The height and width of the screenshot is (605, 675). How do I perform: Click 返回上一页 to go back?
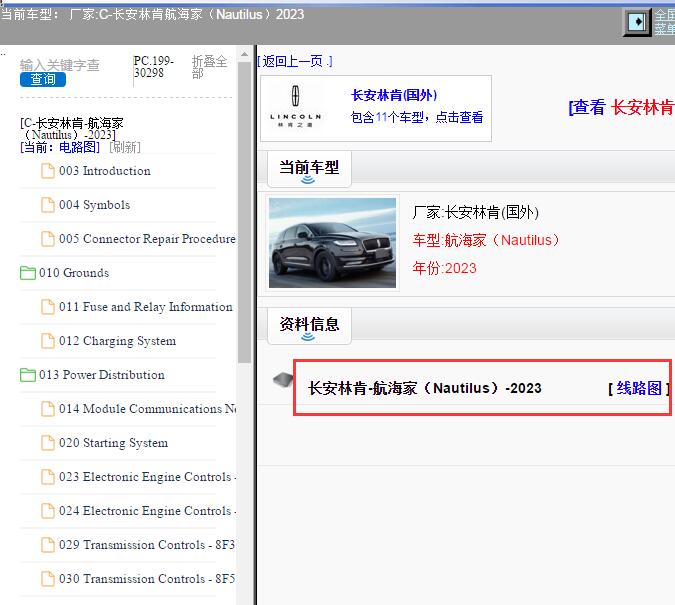pyautogui.click(x=295, y=61)
